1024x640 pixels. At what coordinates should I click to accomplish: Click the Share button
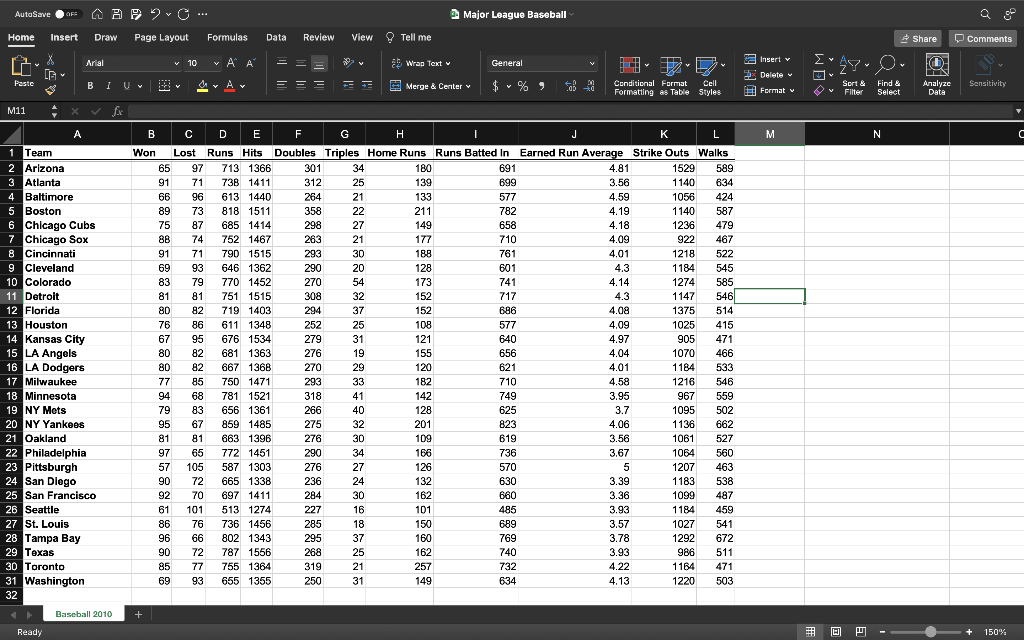tap(918, 37)
